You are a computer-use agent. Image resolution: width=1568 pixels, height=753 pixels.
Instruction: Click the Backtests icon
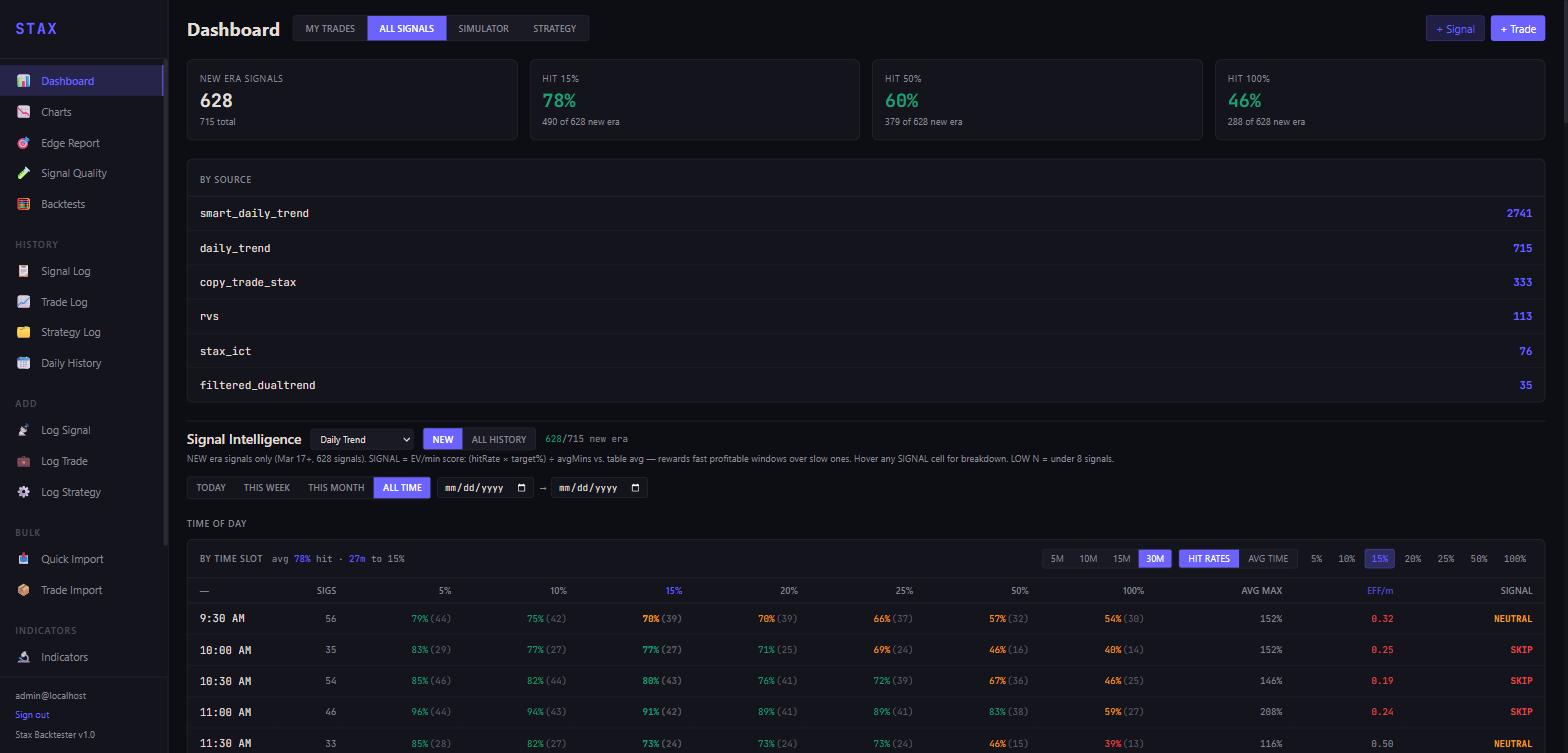[x=23, y=204]
